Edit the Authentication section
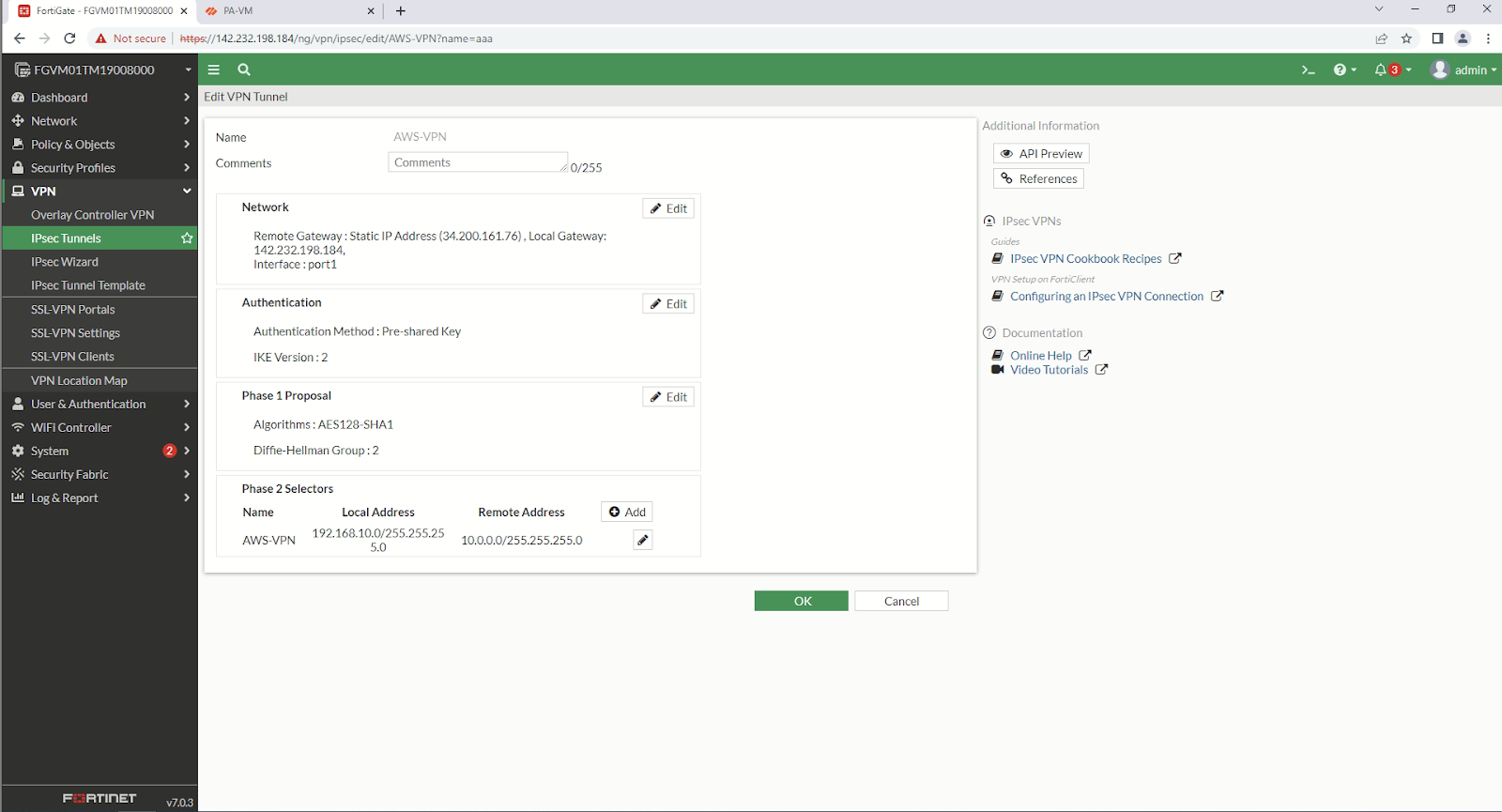The width and height of the screenshot is (1502, 812). pos(668,303)
